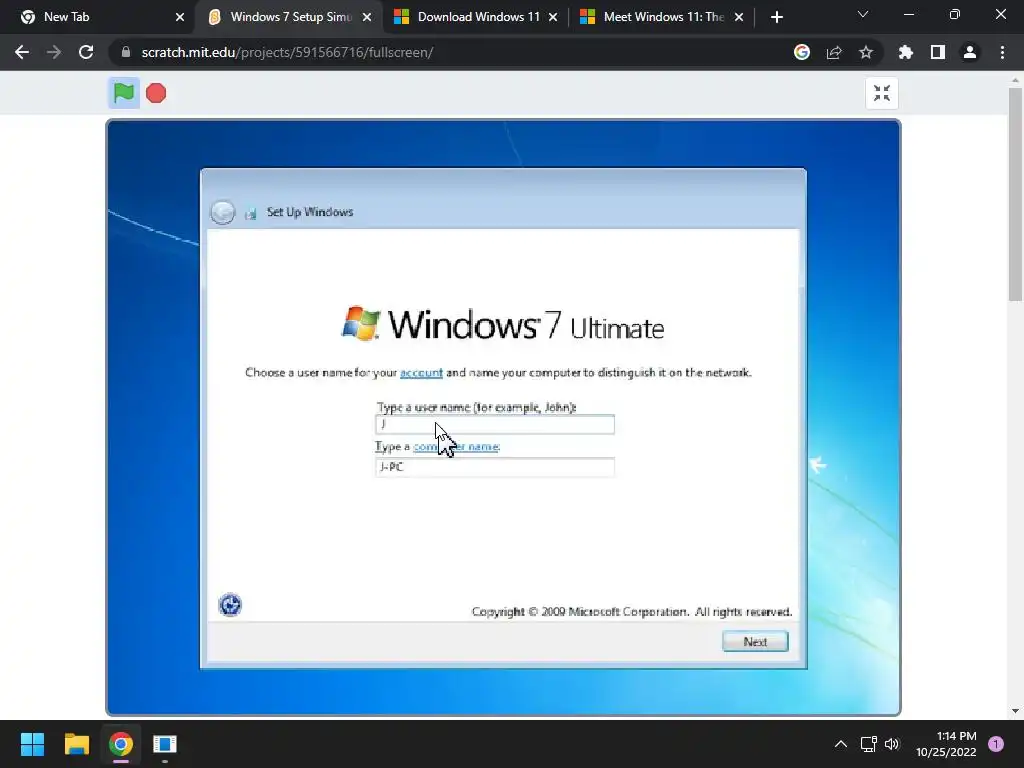Open tab search dropdown arrow
The height and width of the screenshot is (768, 1024).
pos(863,14)
